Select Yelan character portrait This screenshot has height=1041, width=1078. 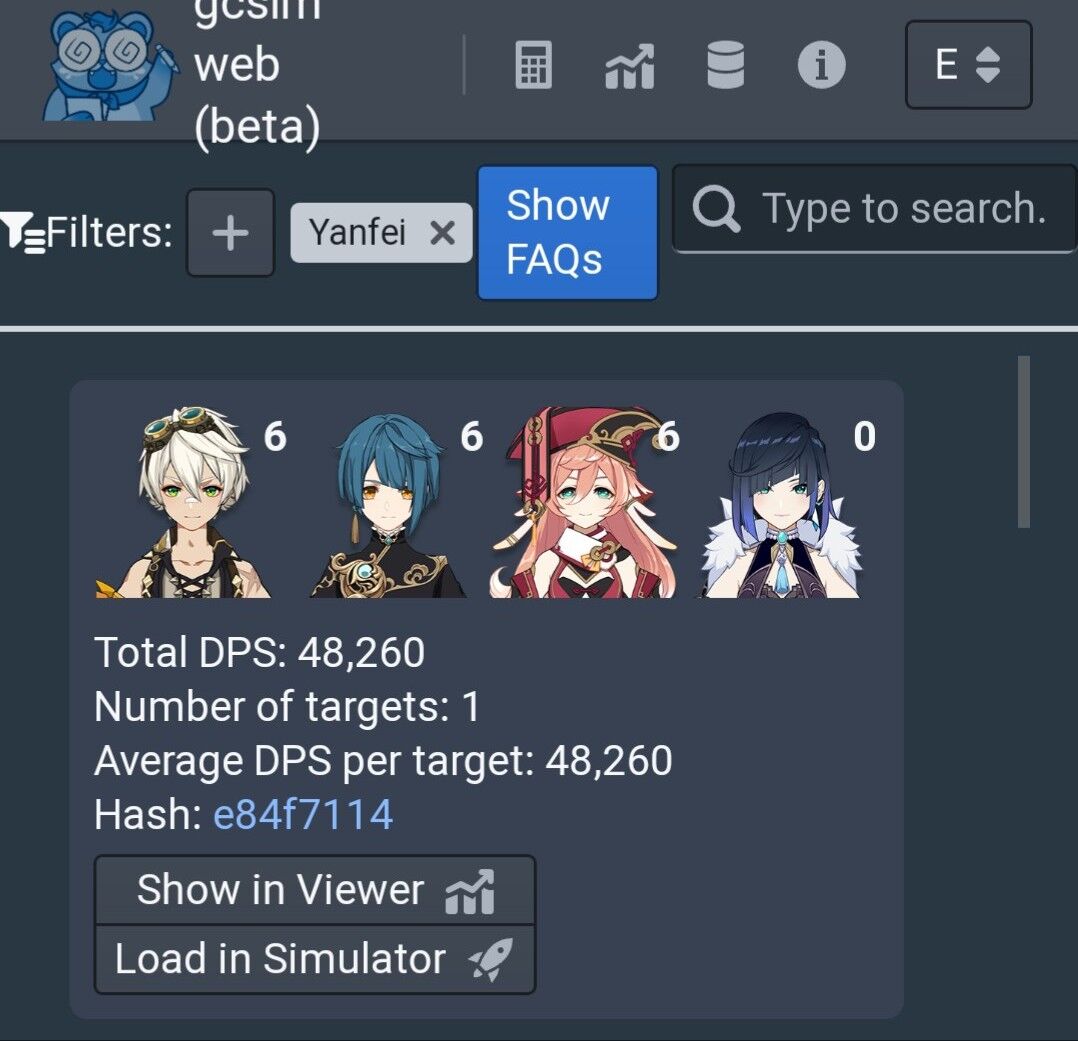pos(782,504)
